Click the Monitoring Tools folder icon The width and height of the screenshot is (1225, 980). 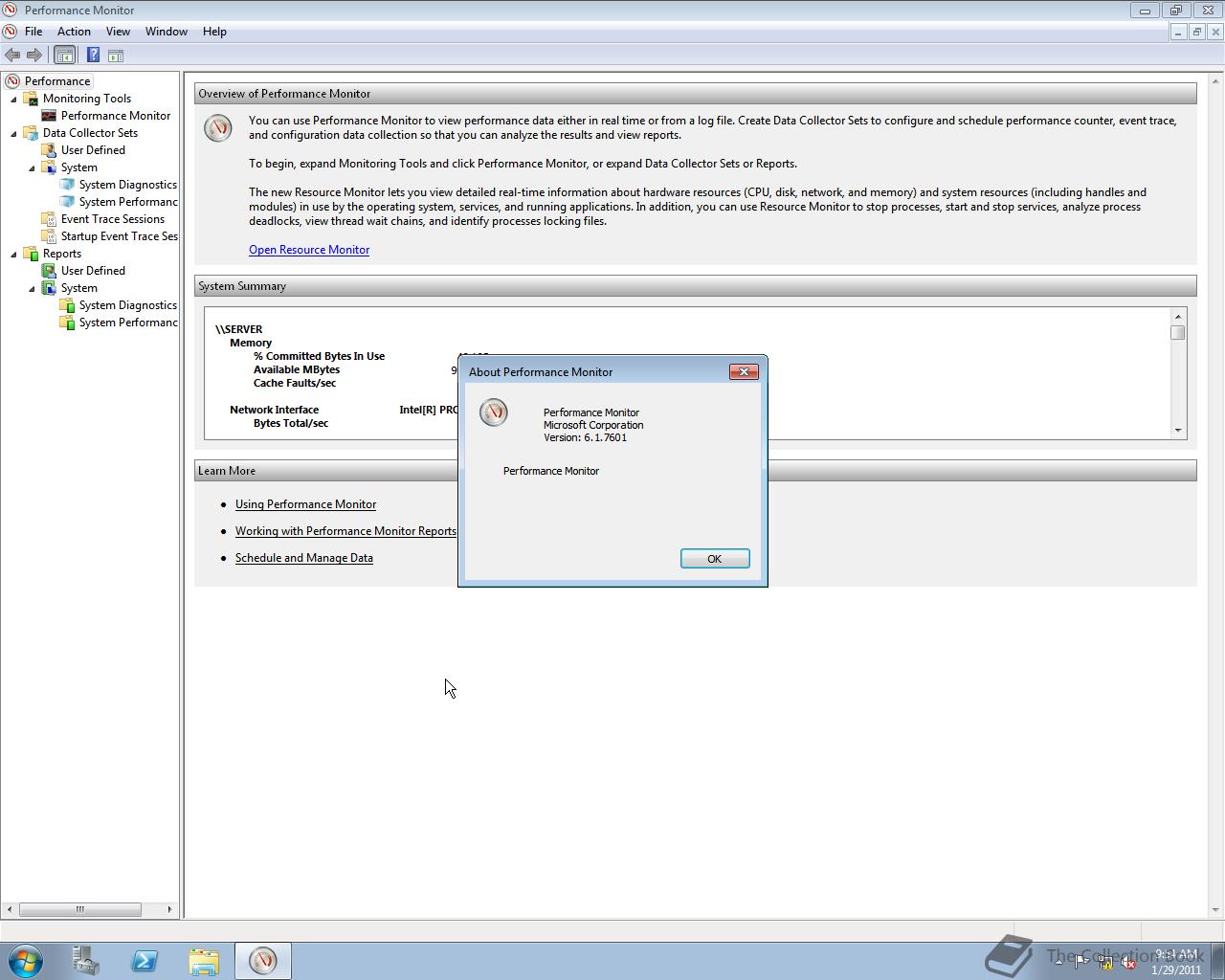(31, 99)
